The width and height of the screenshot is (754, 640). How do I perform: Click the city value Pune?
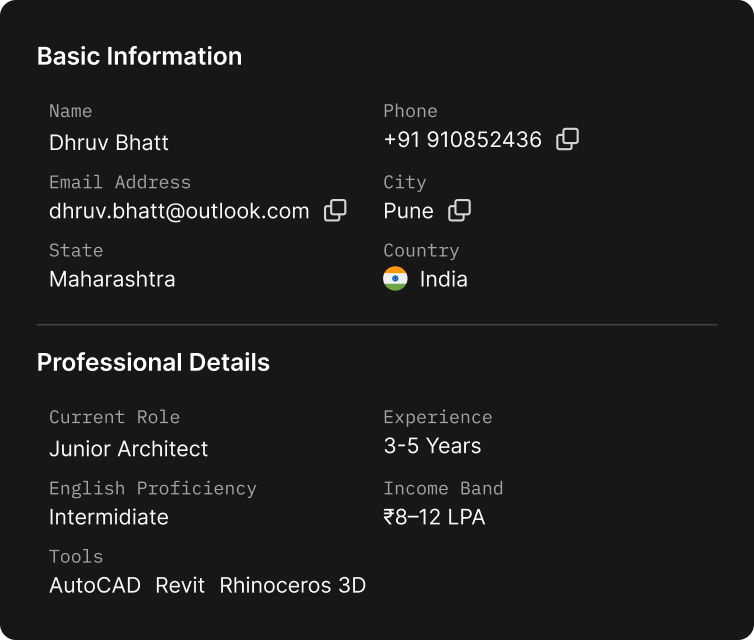408,212
